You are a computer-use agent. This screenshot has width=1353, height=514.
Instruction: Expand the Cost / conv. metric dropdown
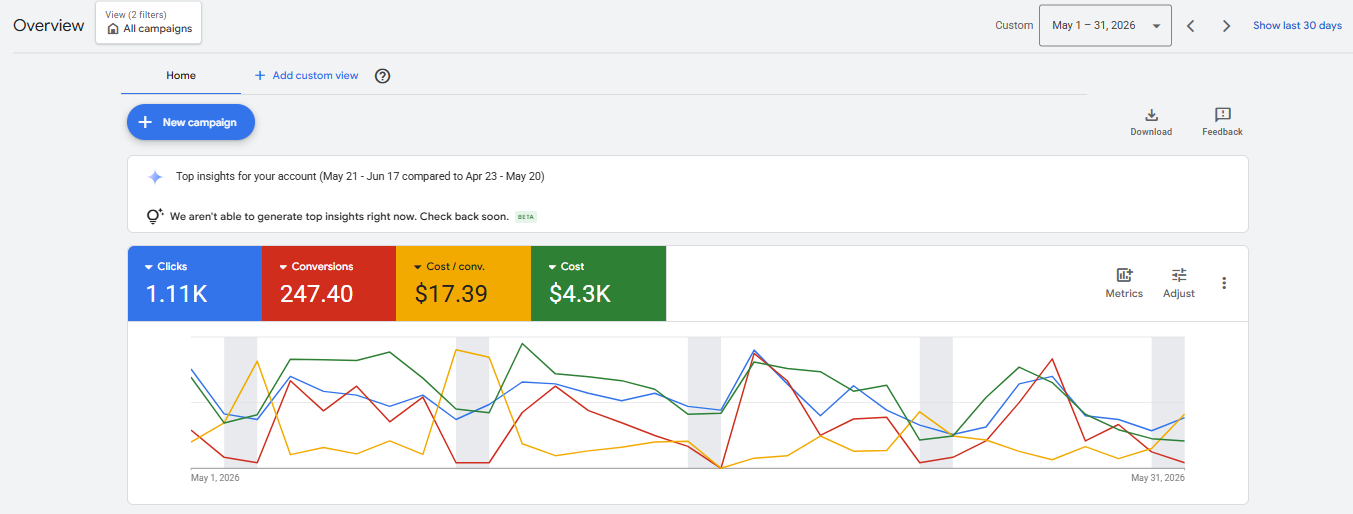click(x=418, y=267)
